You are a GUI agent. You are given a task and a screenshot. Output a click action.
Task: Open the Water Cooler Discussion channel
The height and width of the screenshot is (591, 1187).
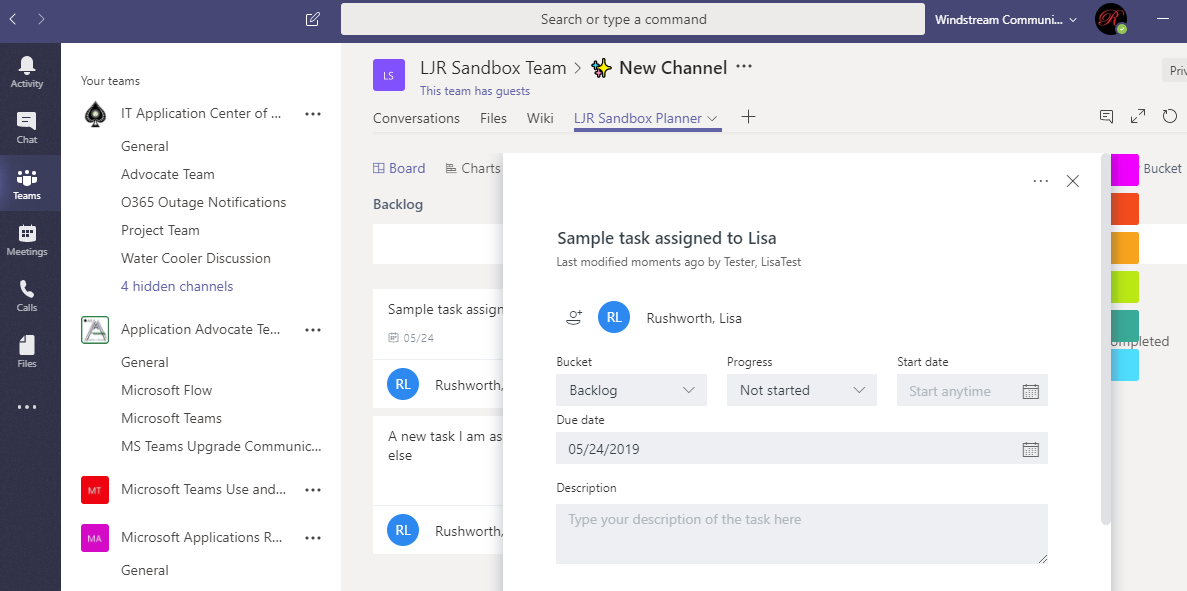196,259
